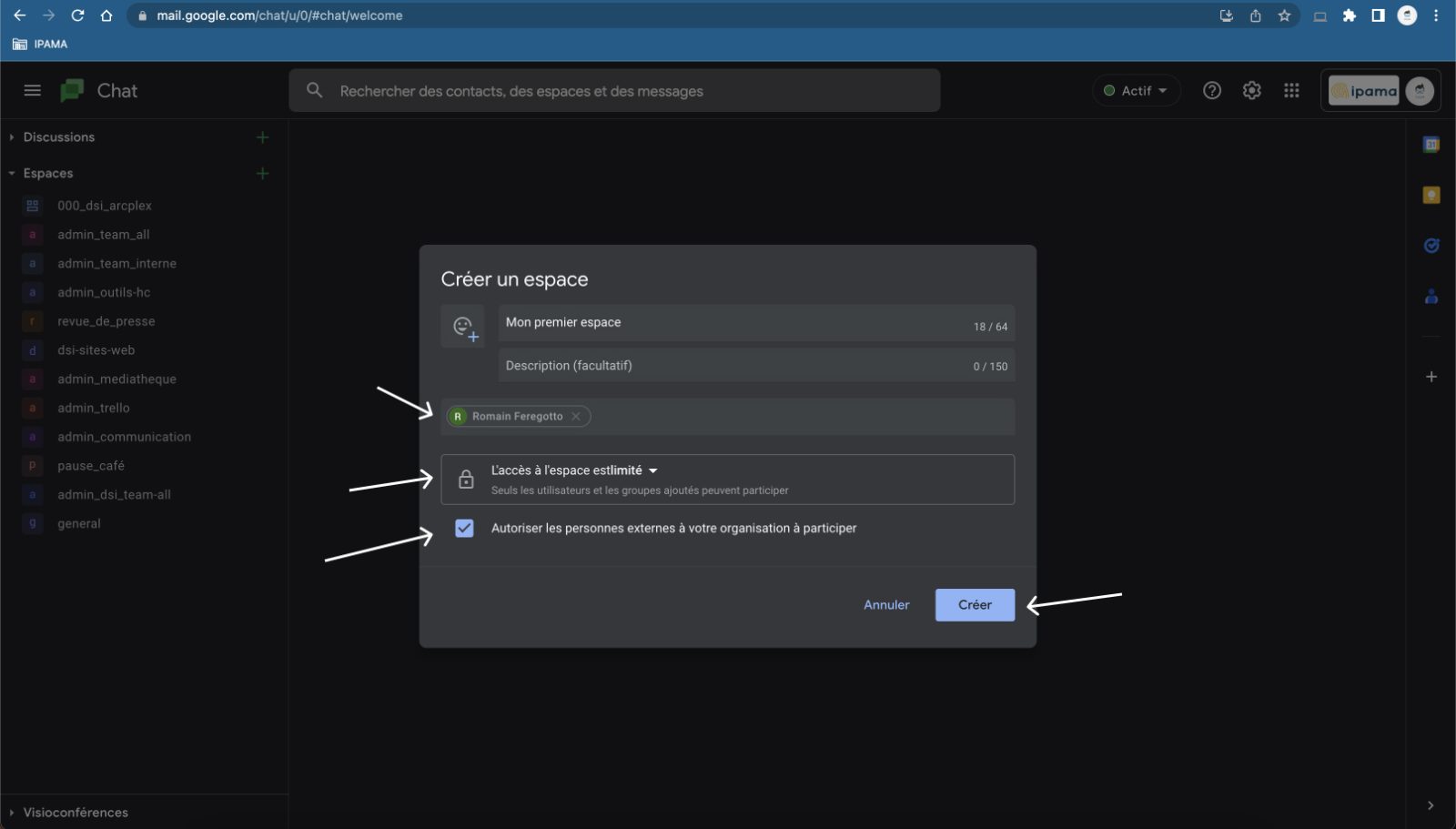This screenshot has height=829, width=1456.
Task: Open the browser side panel icon
Action: coord(1378,15)
